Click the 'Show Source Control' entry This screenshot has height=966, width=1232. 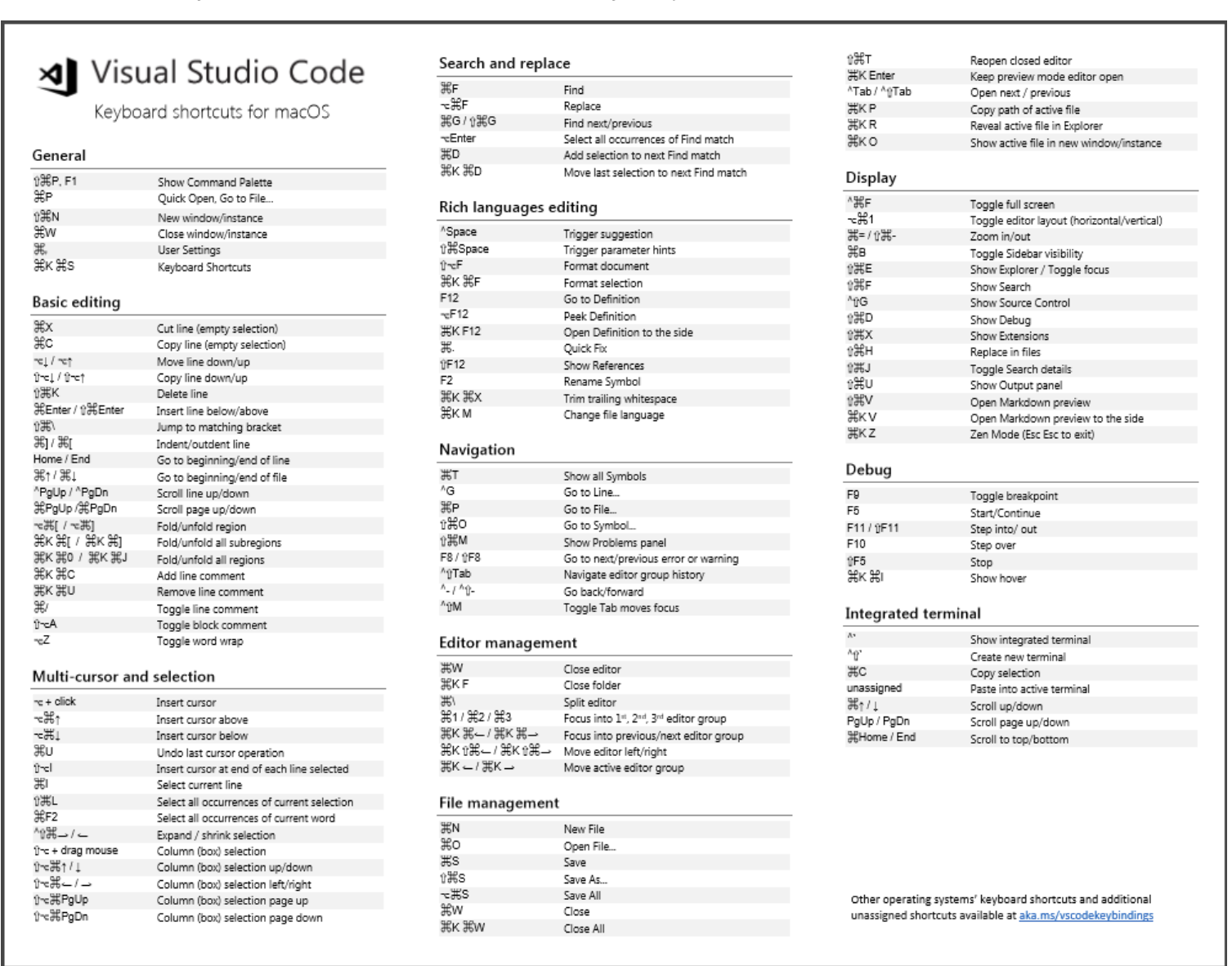[x=1019, y=303]
